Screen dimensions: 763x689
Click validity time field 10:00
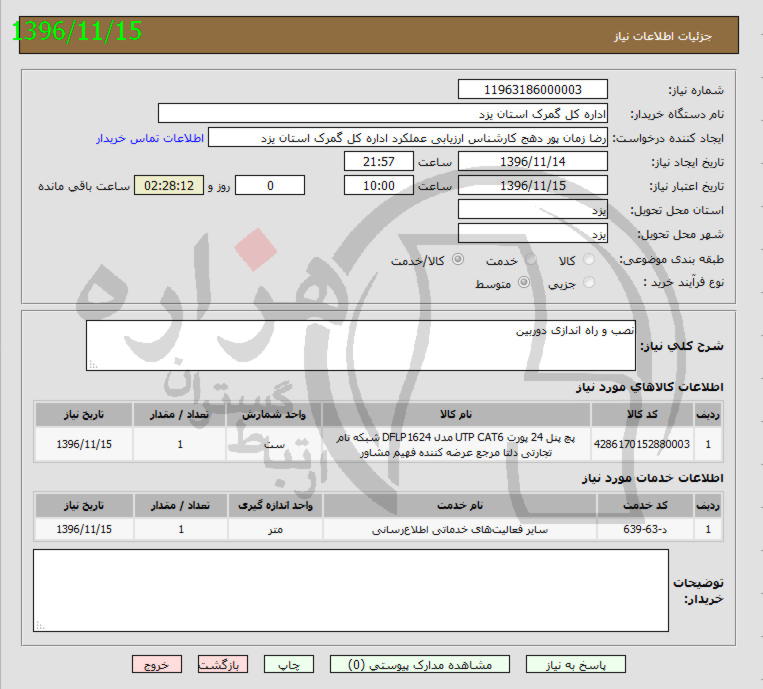point(379,185)
